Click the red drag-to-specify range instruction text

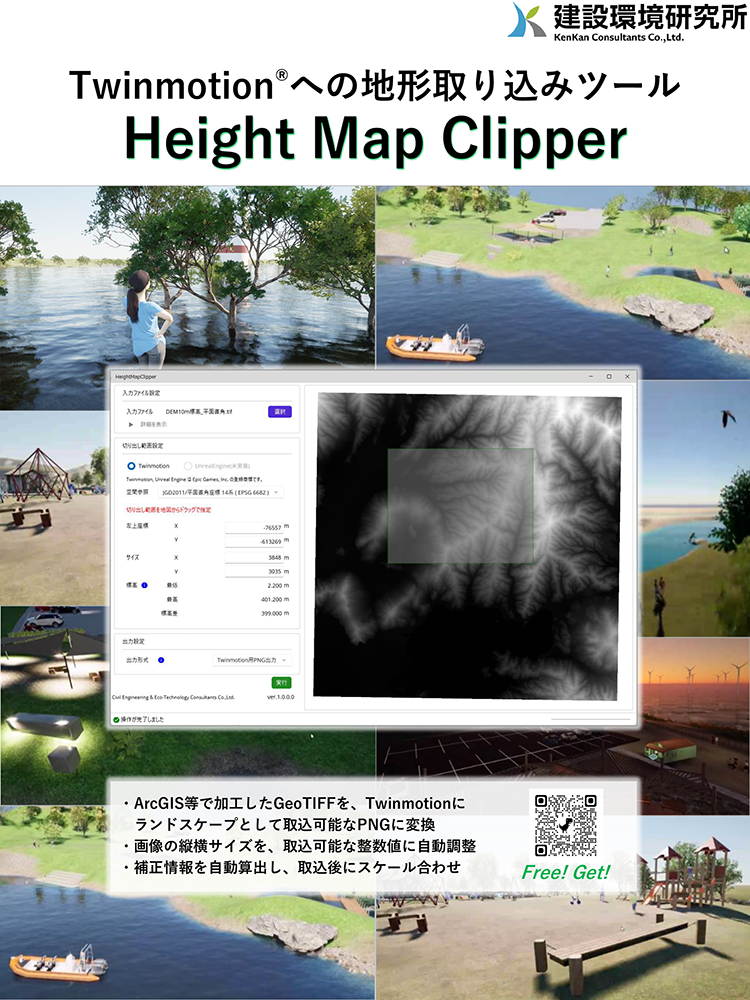[168, 510]
